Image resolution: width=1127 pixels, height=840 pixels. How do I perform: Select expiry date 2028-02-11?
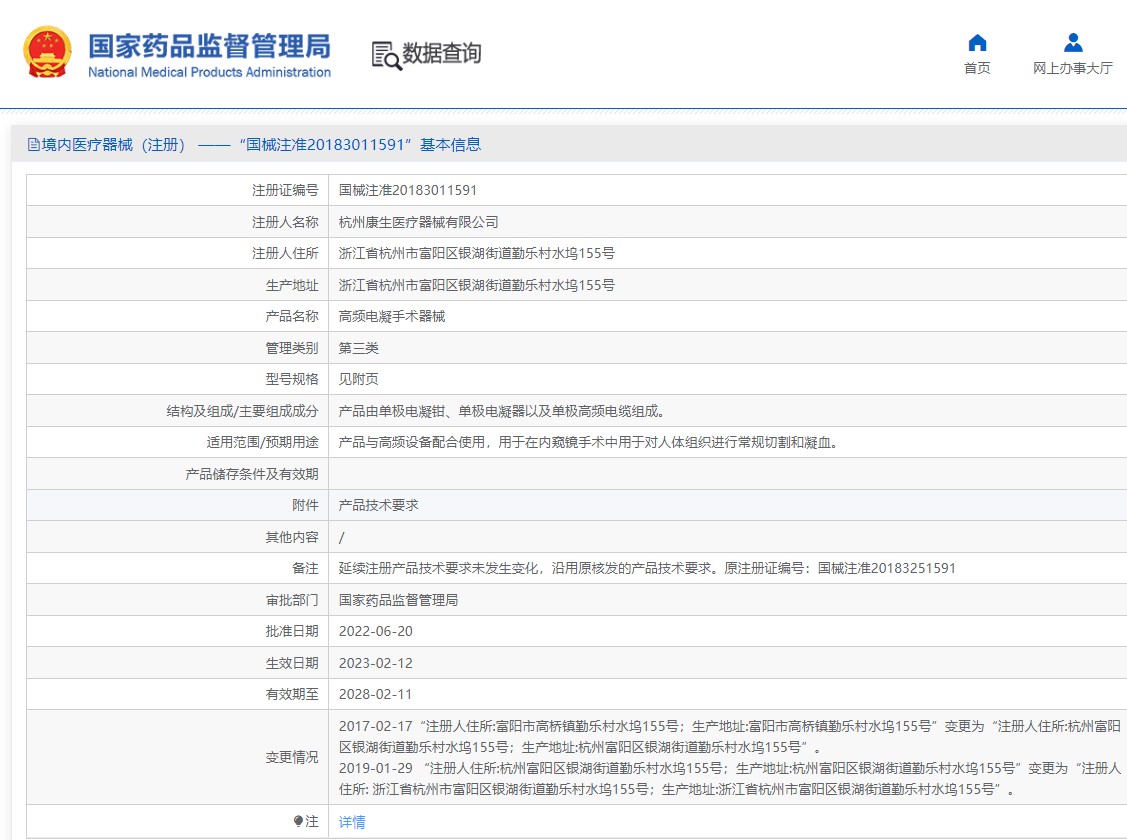(x=376, y=694)
